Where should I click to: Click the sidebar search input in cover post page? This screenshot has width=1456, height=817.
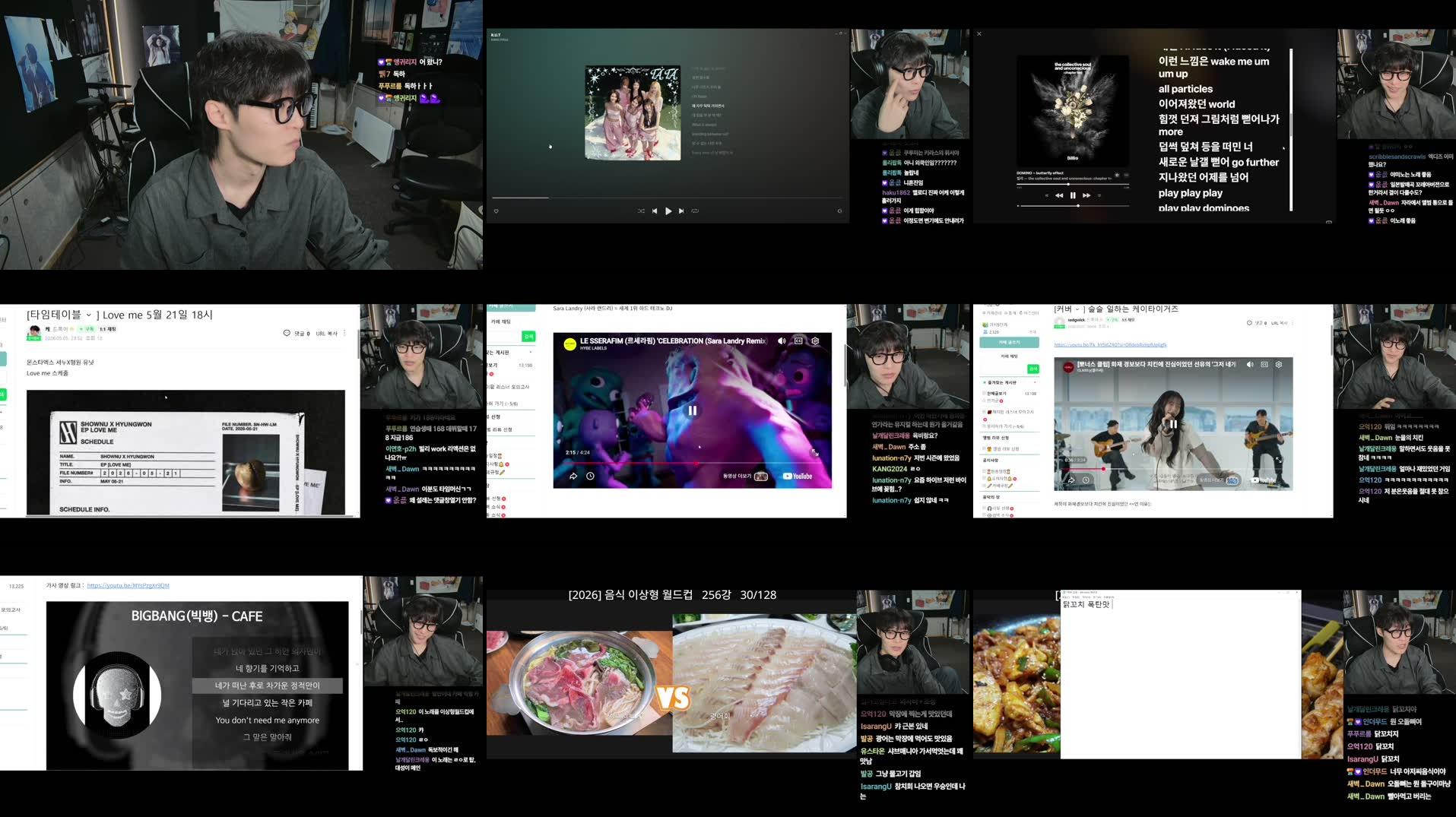point(1002,369)
